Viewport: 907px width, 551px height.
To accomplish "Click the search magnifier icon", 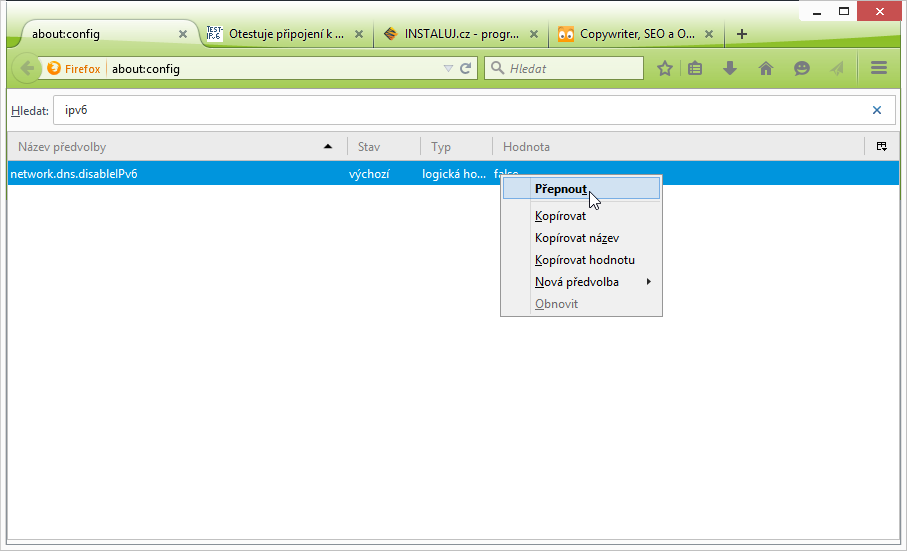I will (x=497, y=68).
